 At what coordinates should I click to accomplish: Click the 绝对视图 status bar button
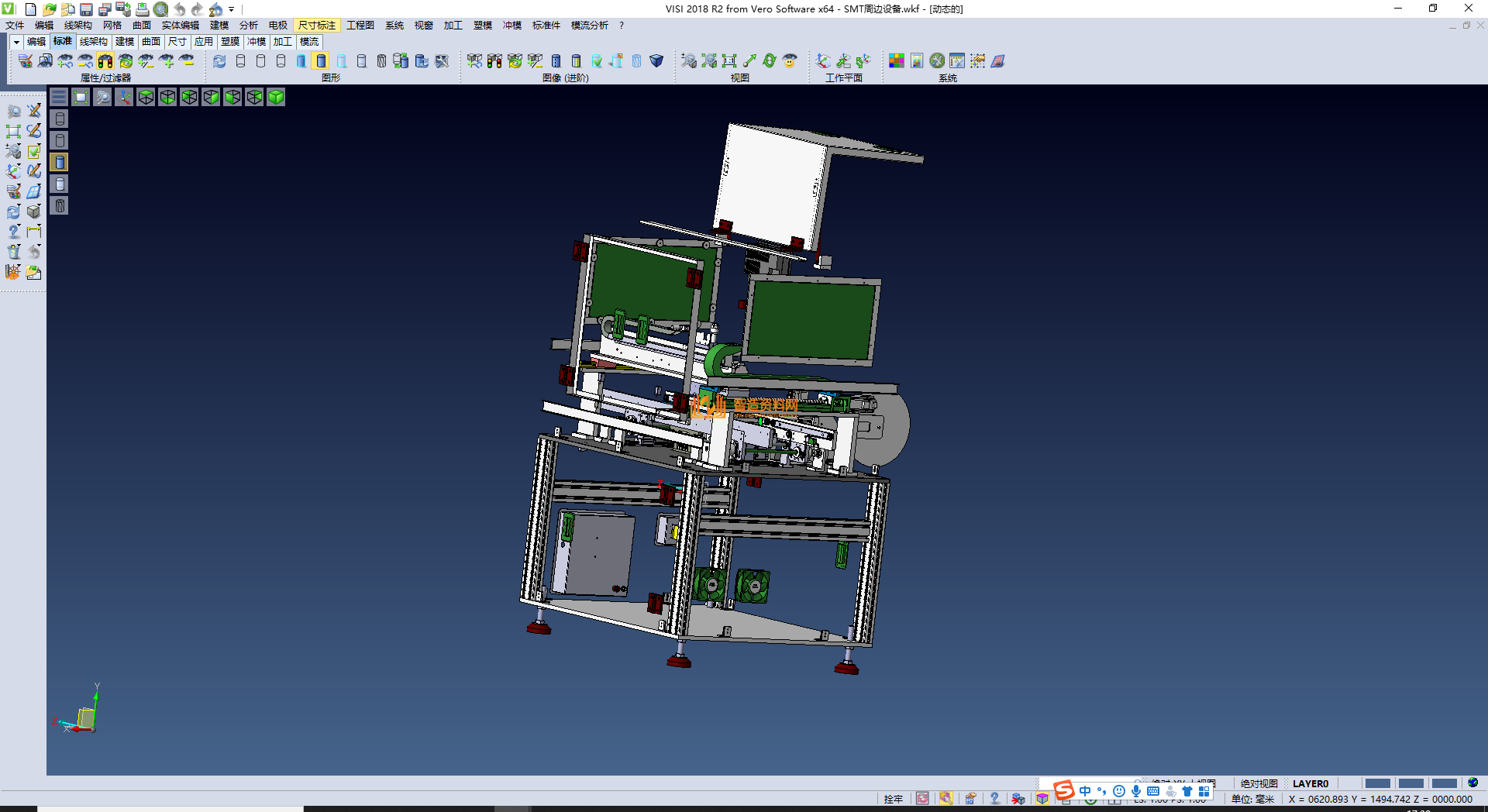click(1259, 783)
